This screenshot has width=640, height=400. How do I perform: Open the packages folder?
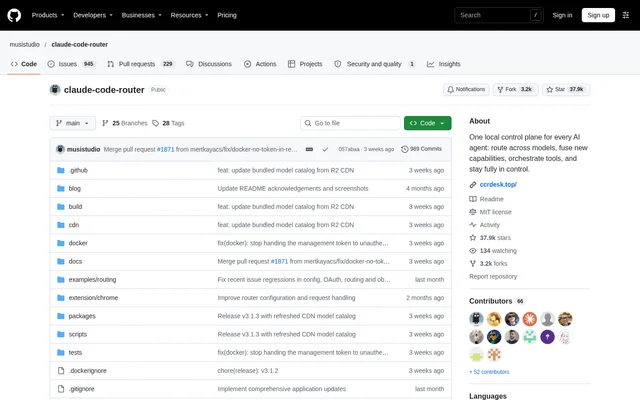tap(82, 316)
